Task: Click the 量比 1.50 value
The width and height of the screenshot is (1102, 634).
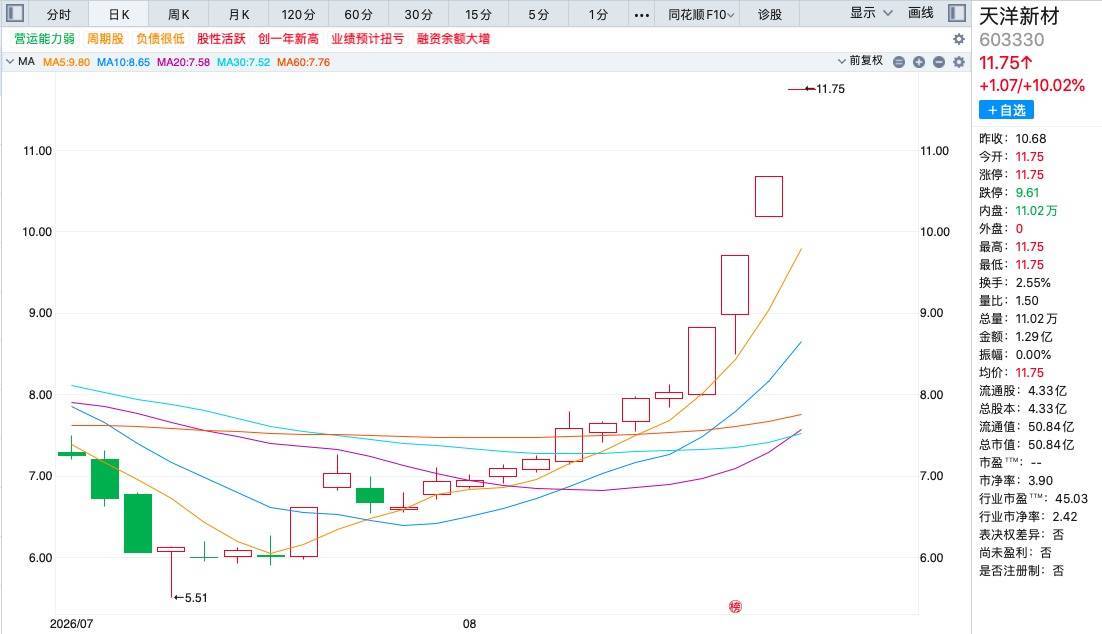Action: pos(1027,301)
